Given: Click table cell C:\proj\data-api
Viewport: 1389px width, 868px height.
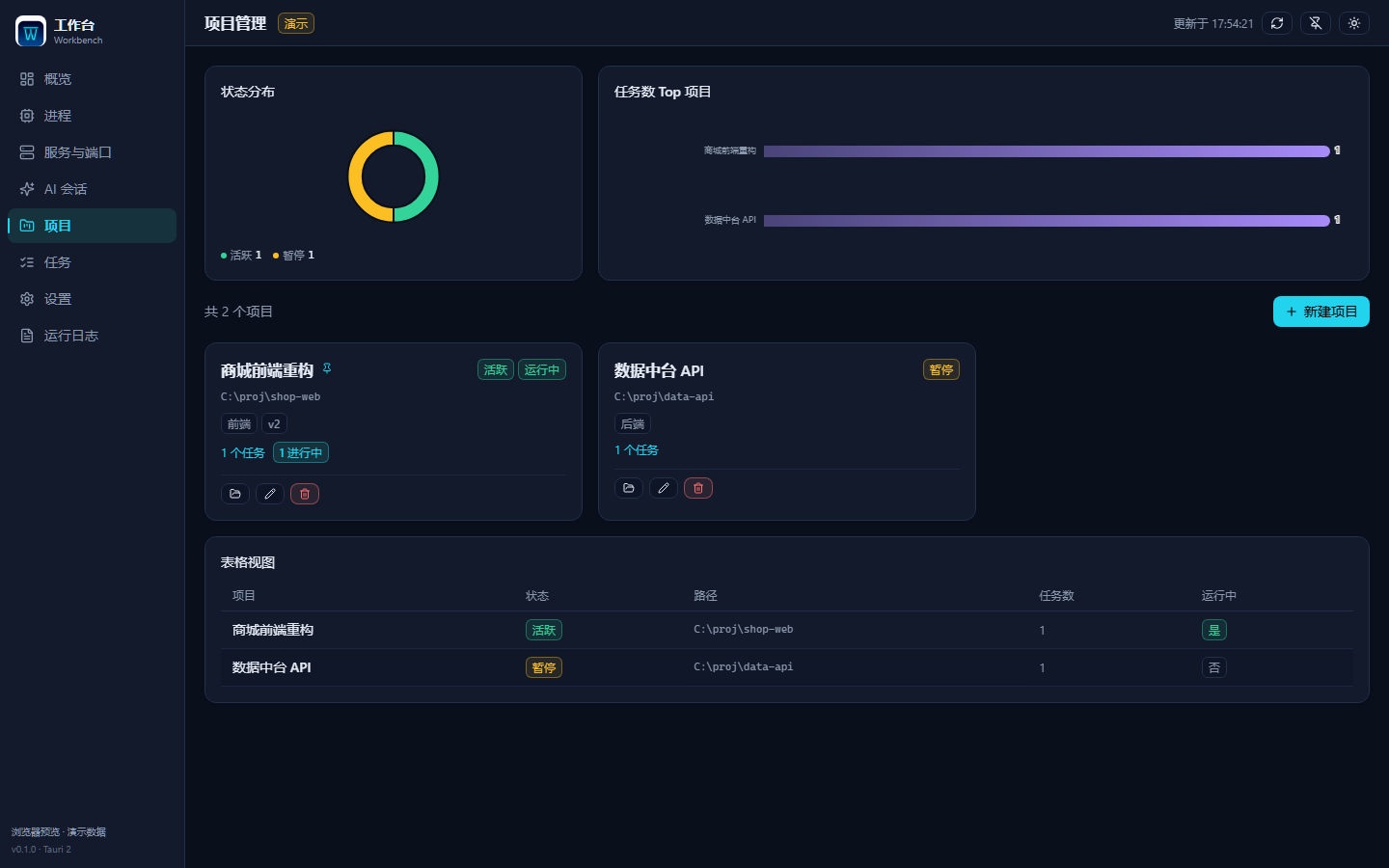Looking at the screenshot, I should tap(744, 666).
